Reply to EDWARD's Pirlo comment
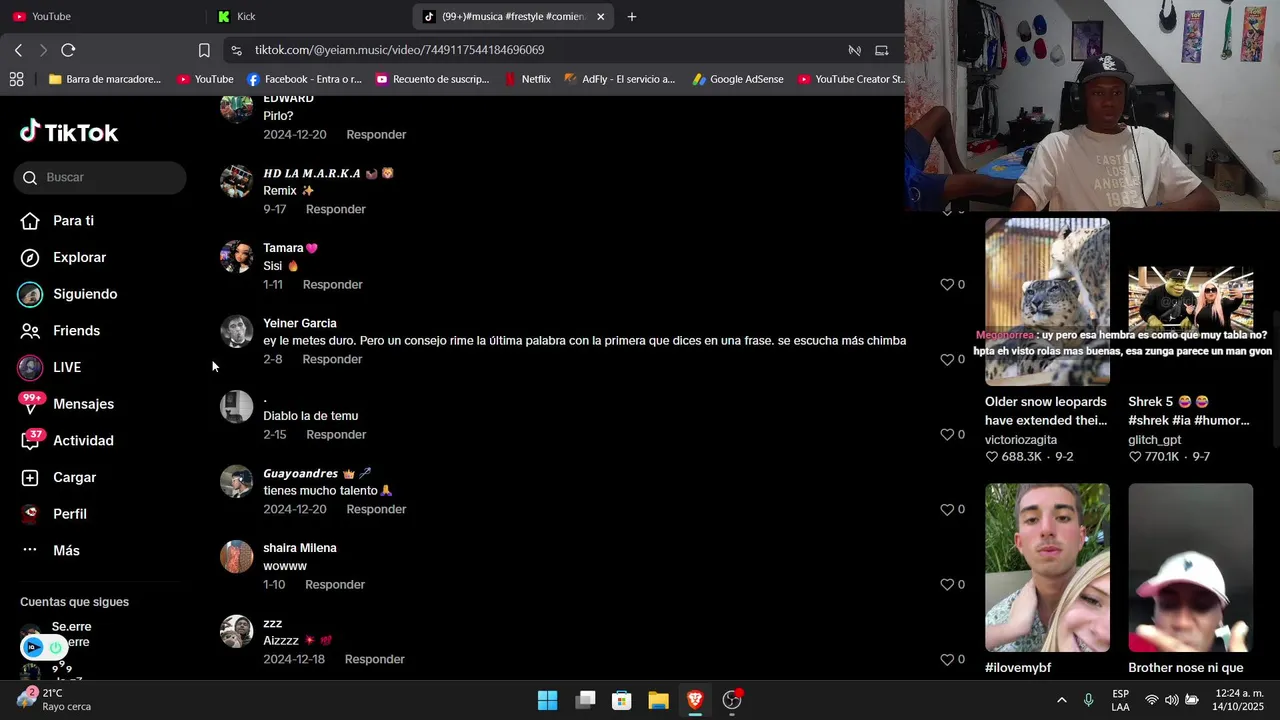 (376, 134)
